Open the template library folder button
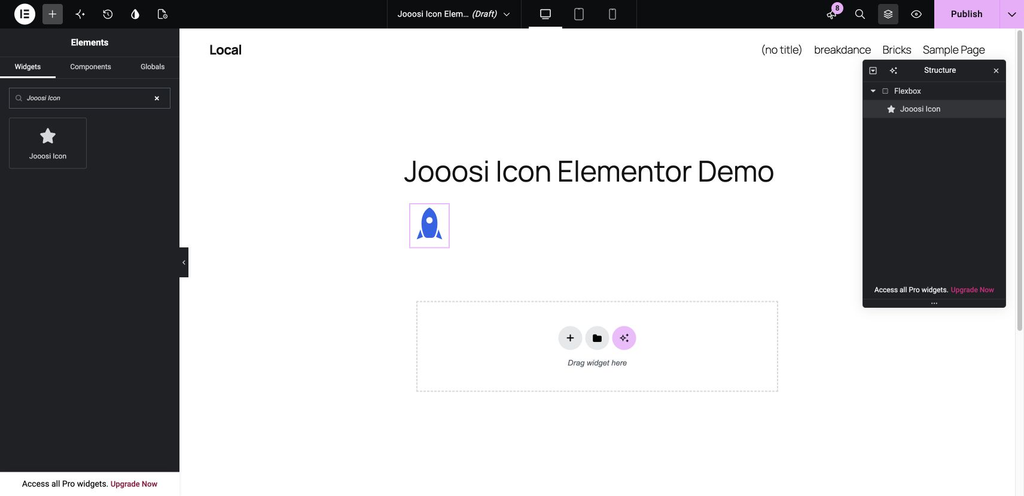The image size is (1024, 496). tap(597, 338)
